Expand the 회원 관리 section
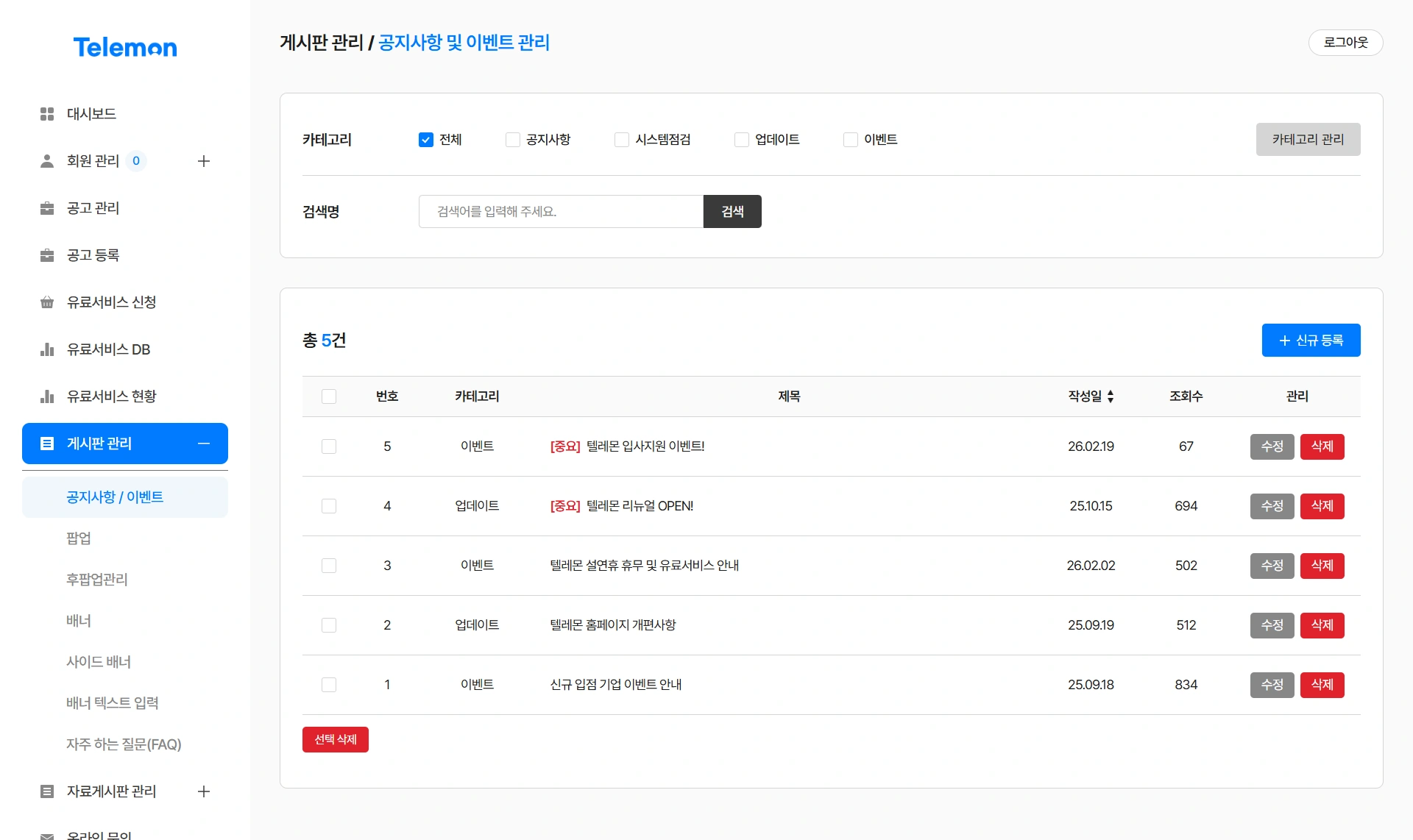 204,161
